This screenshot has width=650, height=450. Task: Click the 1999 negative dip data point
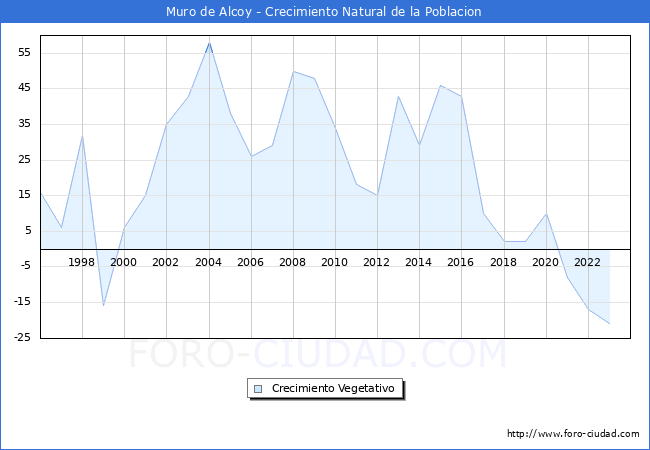tap(104, 306)
